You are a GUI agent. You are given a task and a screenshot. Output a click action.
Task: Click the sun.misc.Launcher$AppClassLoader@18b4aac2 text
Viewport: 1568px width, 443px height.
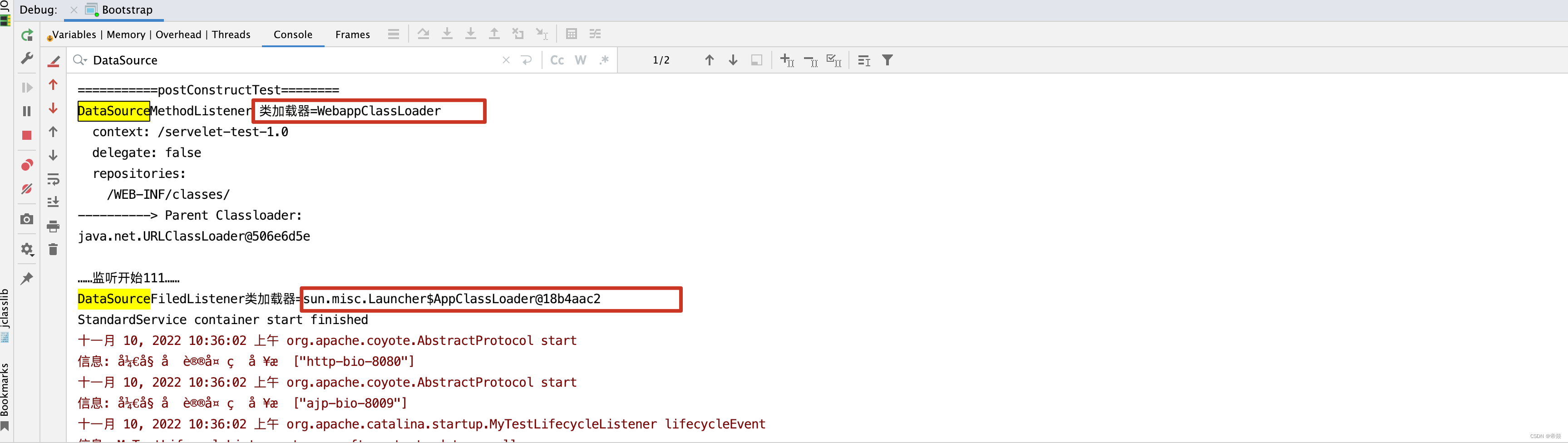[x=452, y=299]
